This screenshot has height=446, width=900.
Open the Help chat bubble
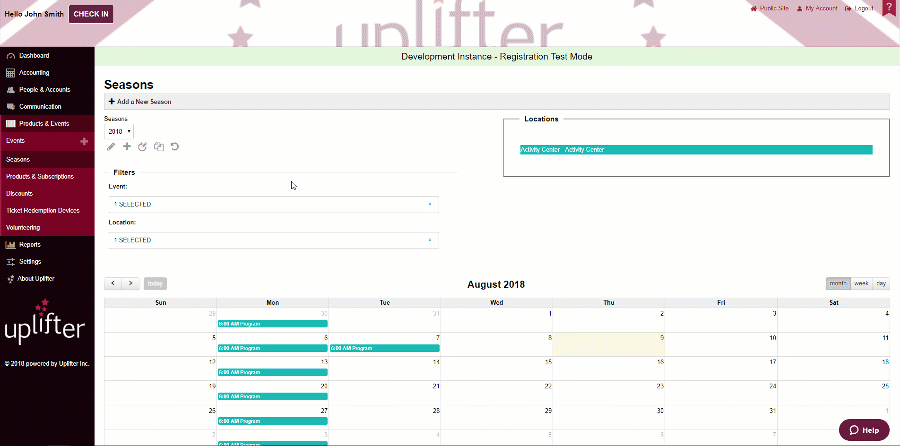pyautogui.click(x=863, y=430)
